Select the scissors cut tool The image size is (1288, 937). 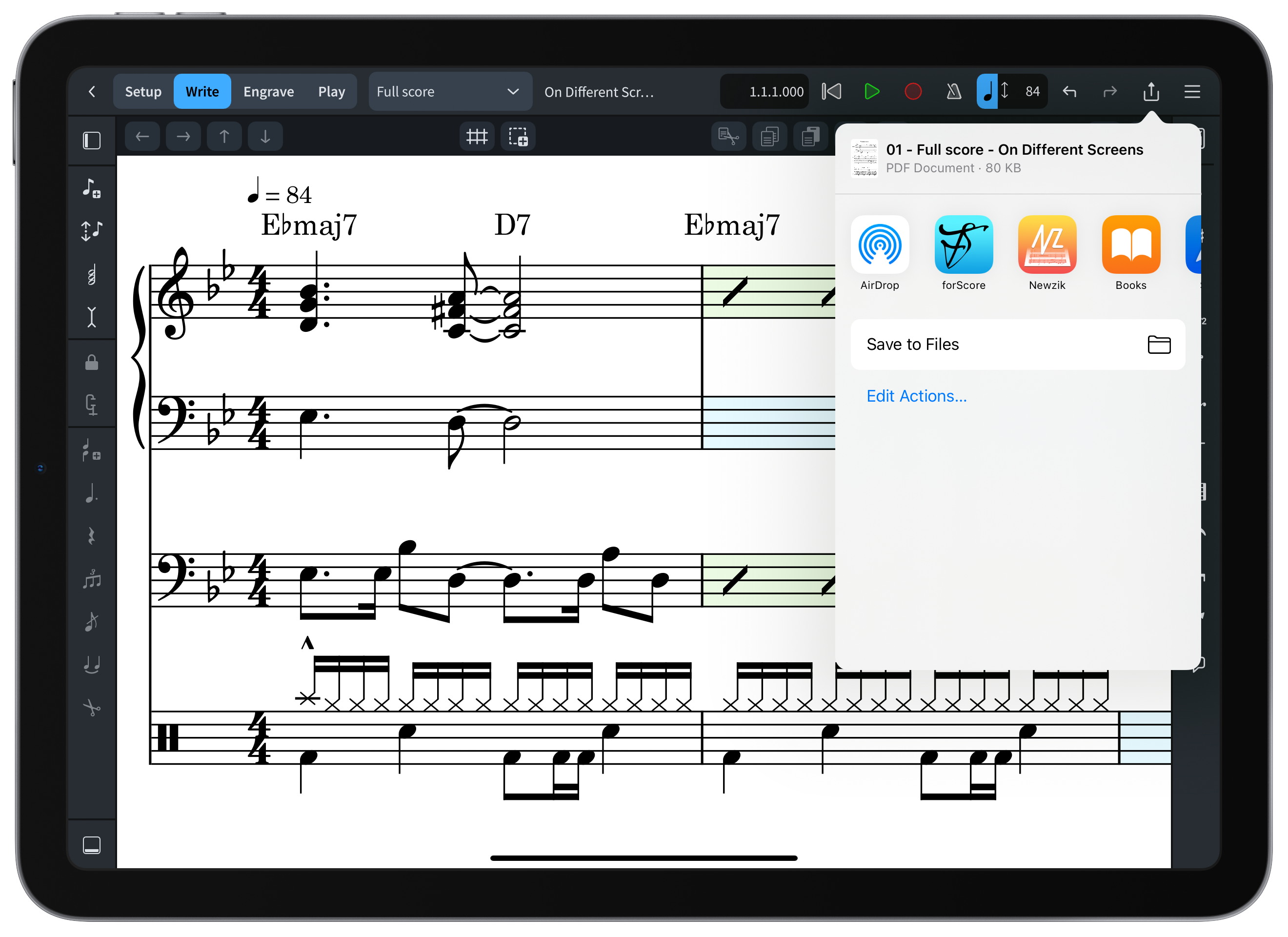[x=92, y=708]
